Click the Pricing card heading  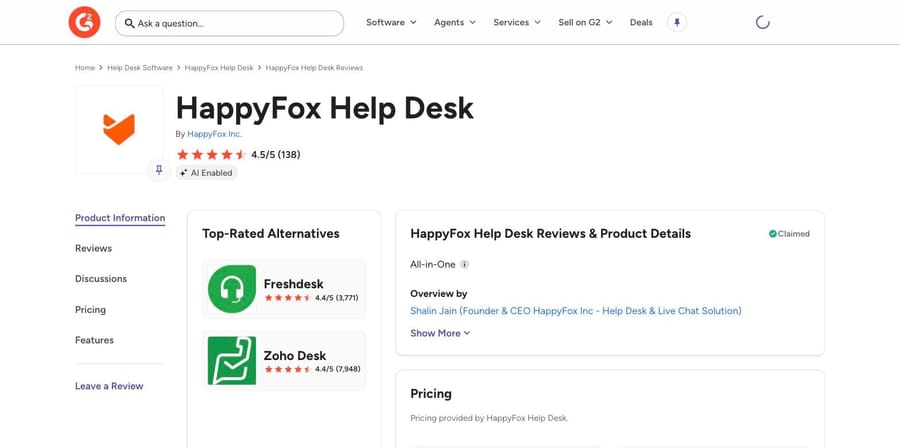tap(431, 394)
